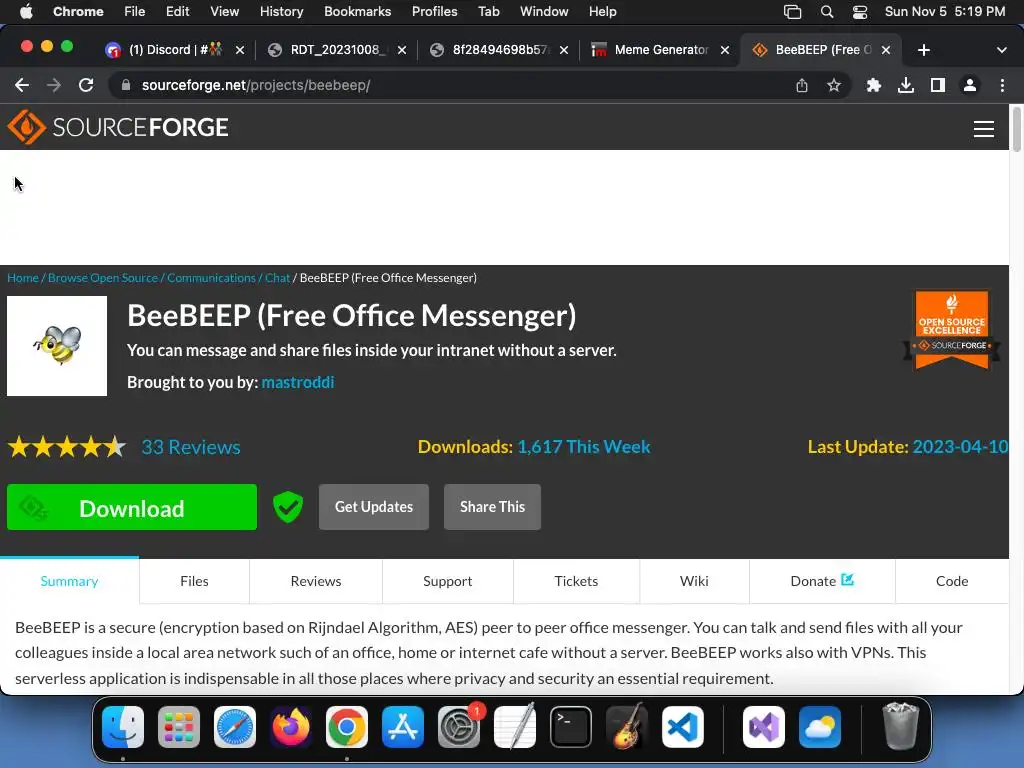This screenshot has width=1024, height=768.
Task: Open the Profiles menu
Action: pyautogui.click(x=434, y=12)
